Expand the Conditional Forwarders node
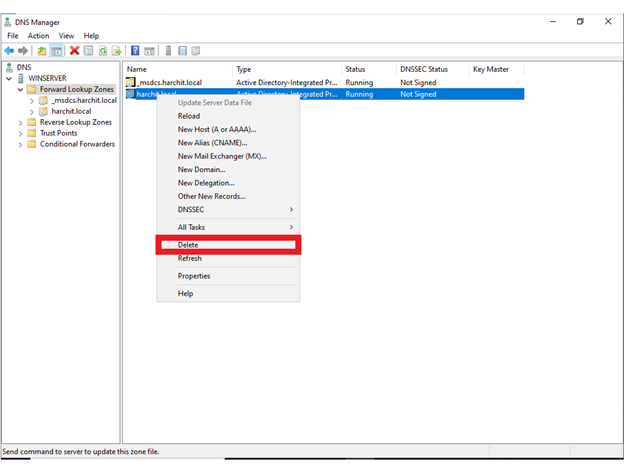 pos(20,144)
